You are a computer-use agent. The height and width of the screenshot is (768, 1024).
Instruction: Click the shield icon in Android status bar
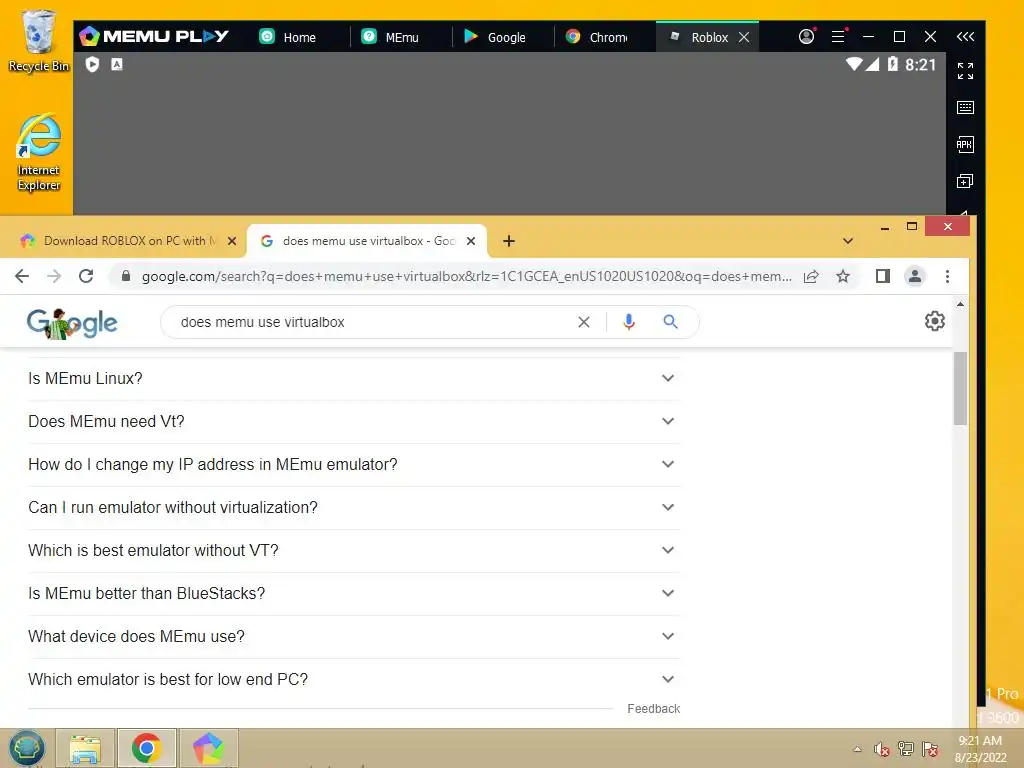[92, 64]
